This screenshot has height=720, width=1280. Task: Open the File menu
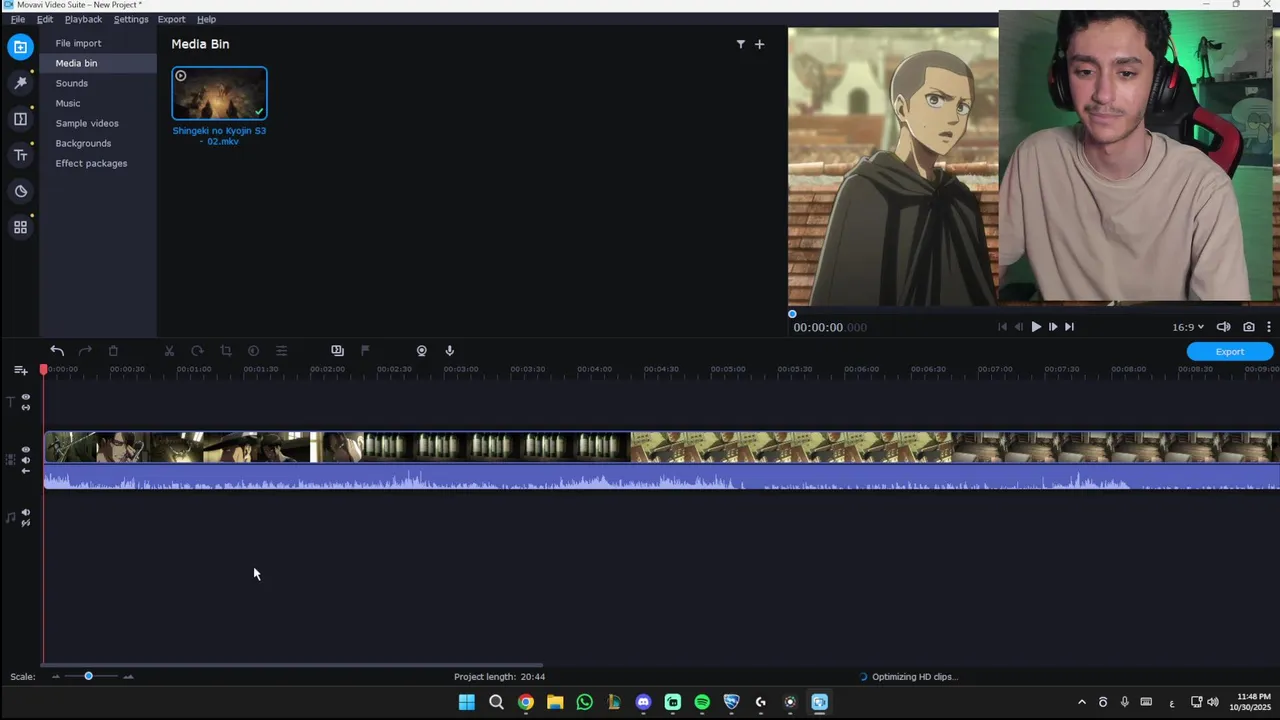(x=18, y=19)
